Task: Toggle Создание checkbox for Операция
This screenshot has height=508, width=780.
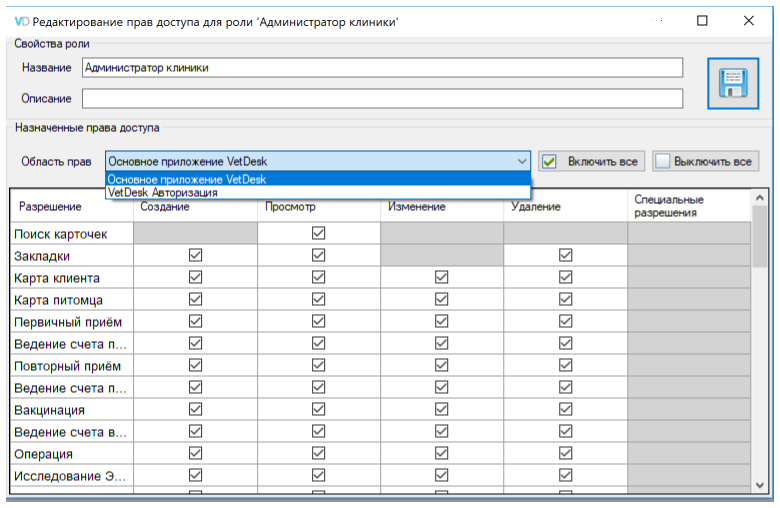Action: [x=195, y=453]
